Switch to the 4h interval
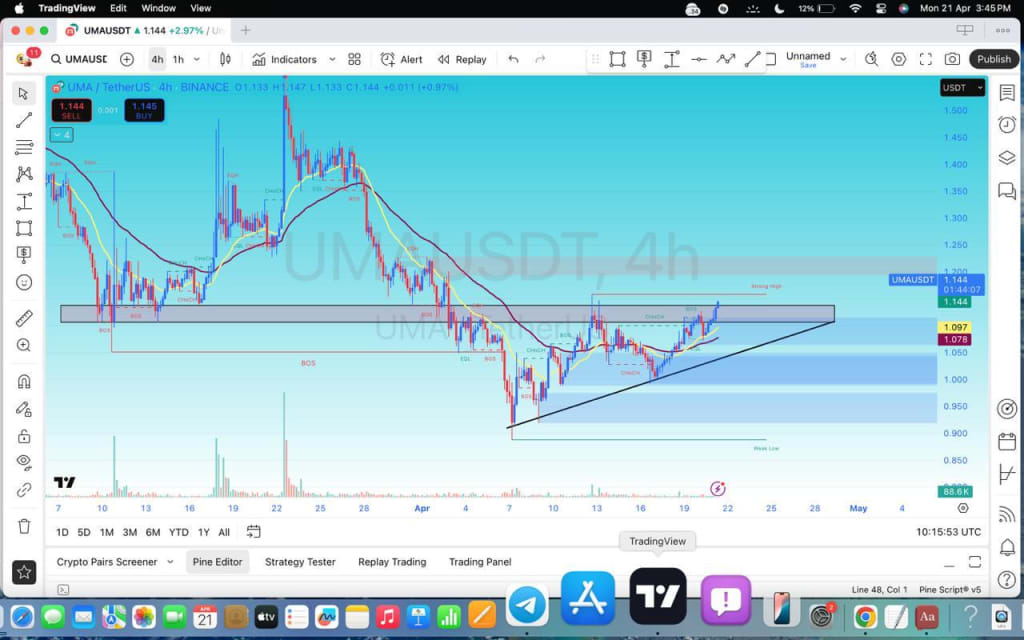The image size is (1024, 640). pyautogui.click(x=157, y=59)
